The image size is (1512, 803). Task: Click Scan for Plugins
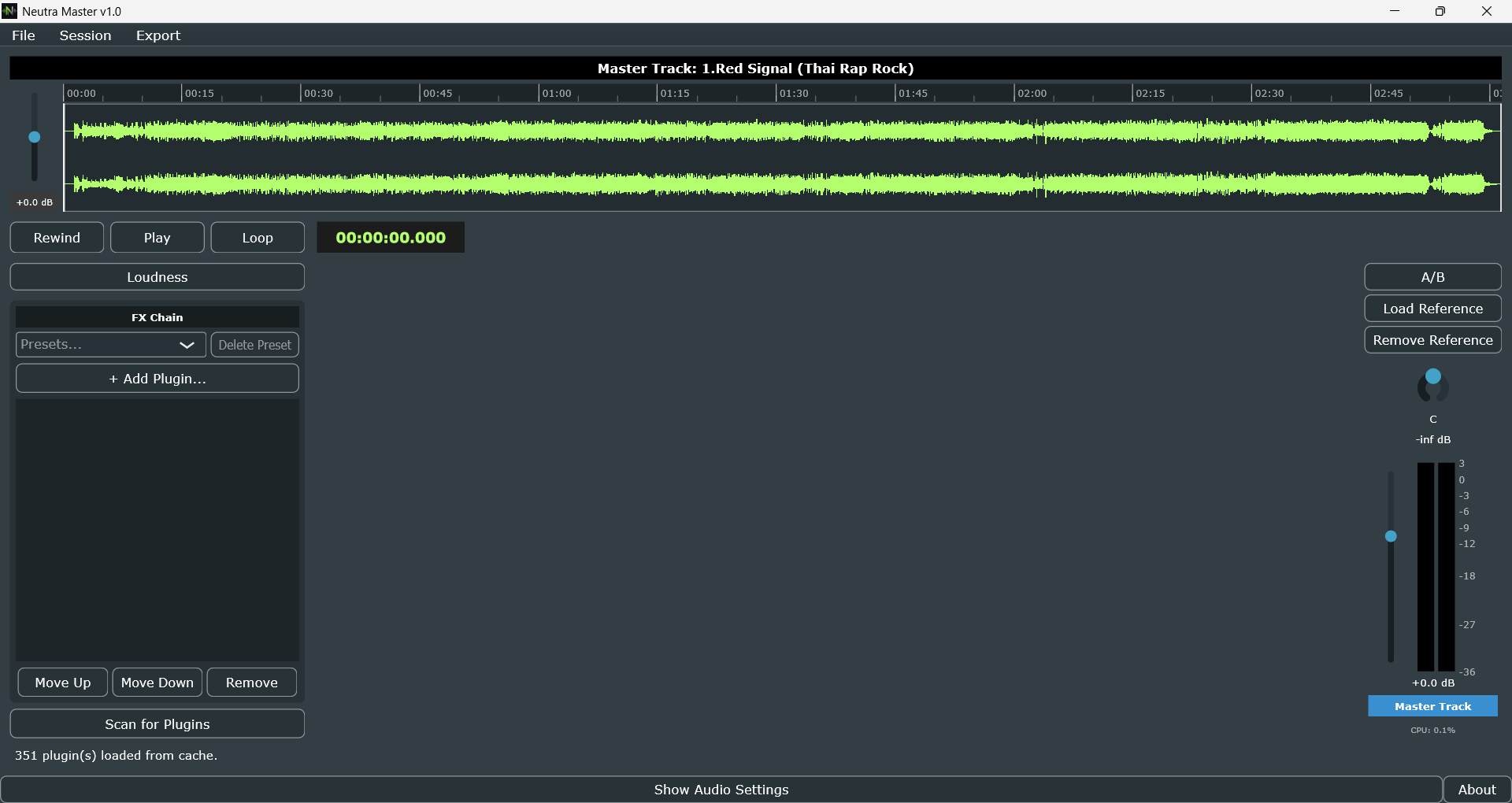(157, 724)
